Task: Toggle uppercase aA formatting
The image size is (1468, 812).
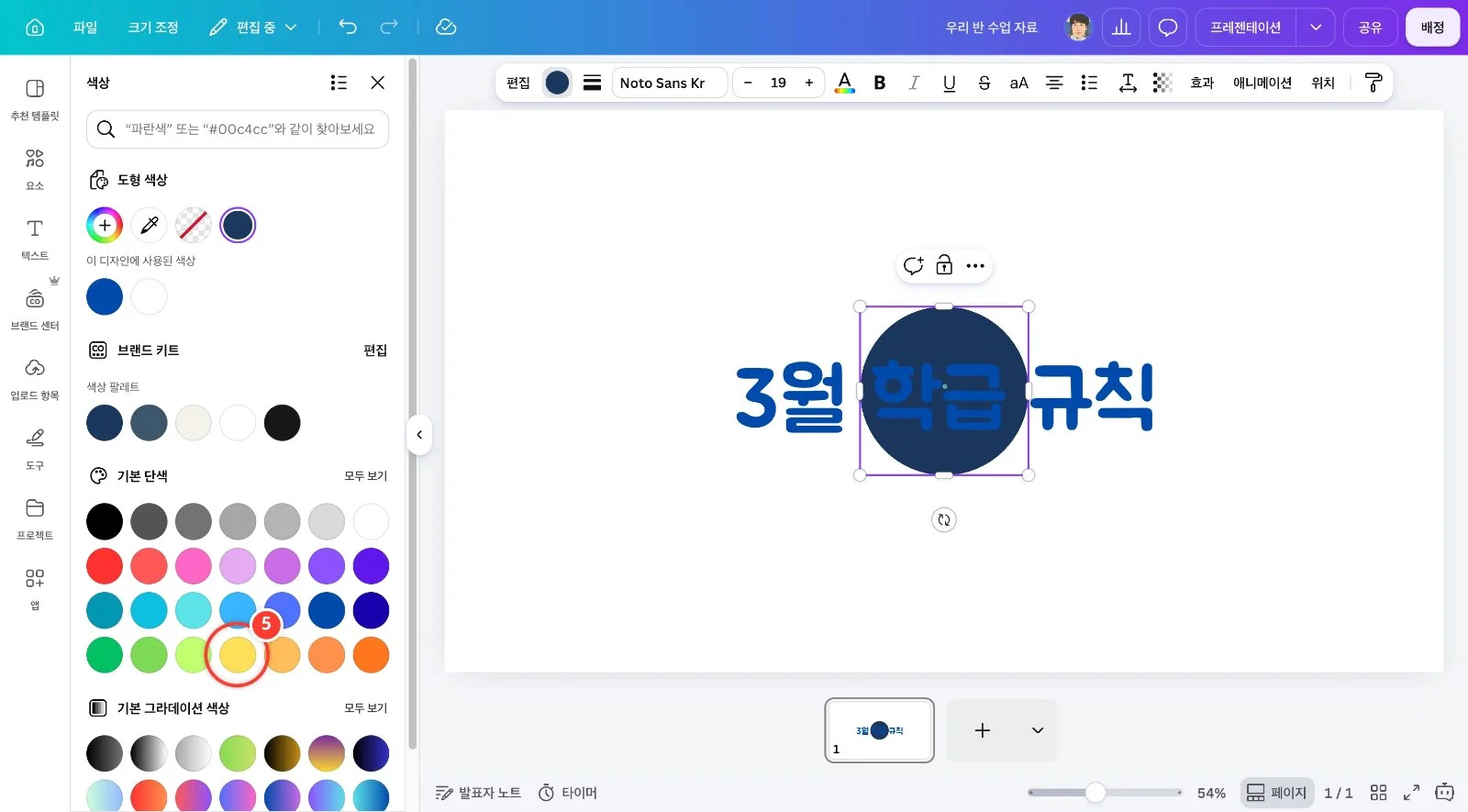Action: point(1018,83)
